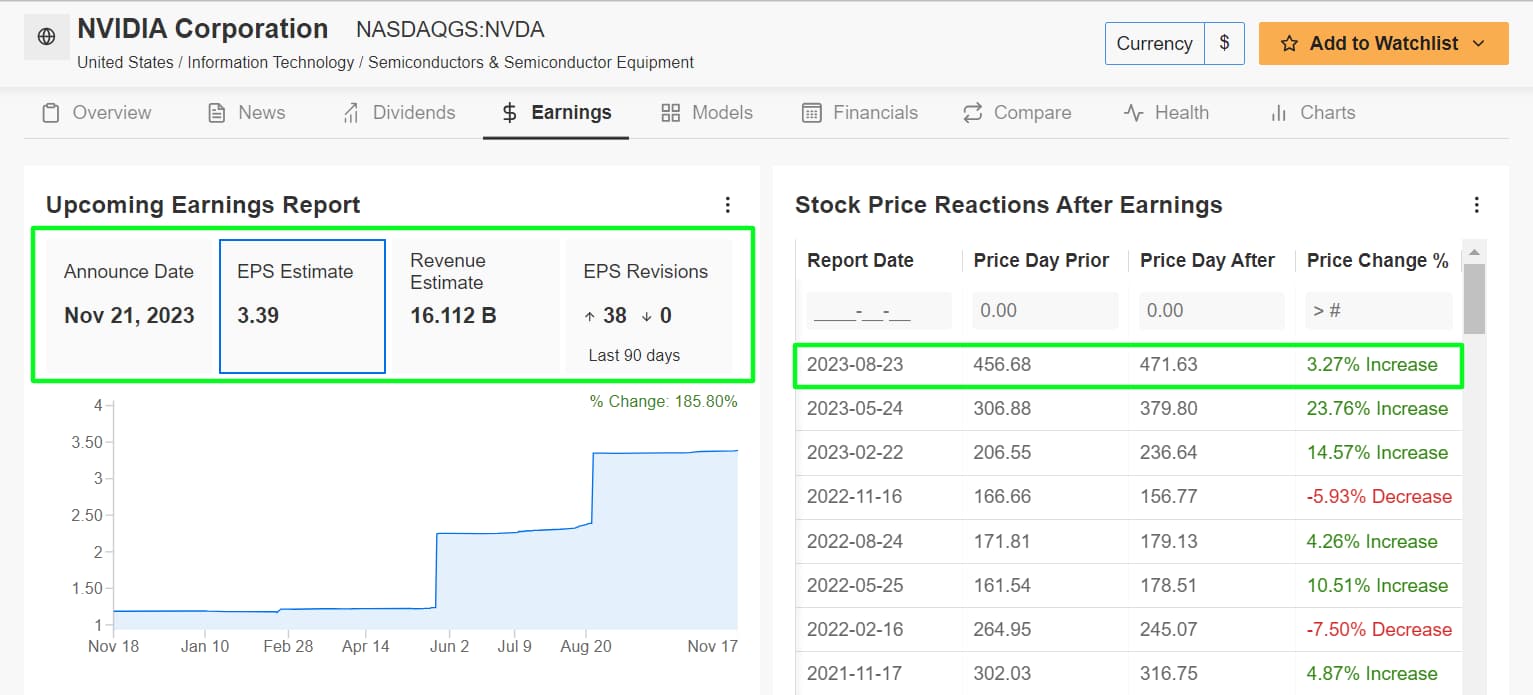Open Stock Price Reactions three-dot menu
The height and width of the screenshot is (695, 1533).
pos(1477,205)
